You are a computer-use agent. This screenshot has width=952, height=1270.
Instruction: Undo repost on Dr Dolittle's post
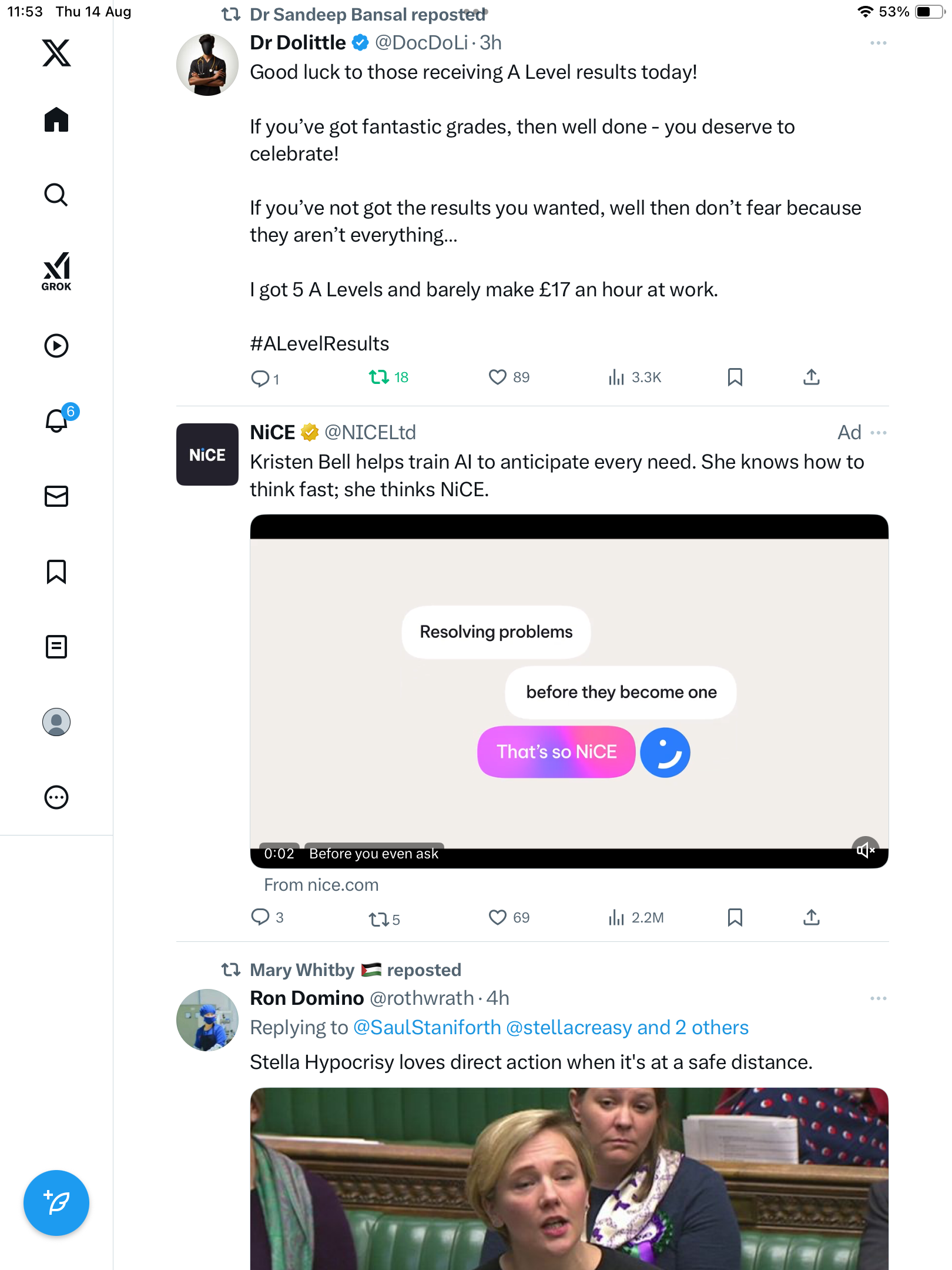[379, 377]
